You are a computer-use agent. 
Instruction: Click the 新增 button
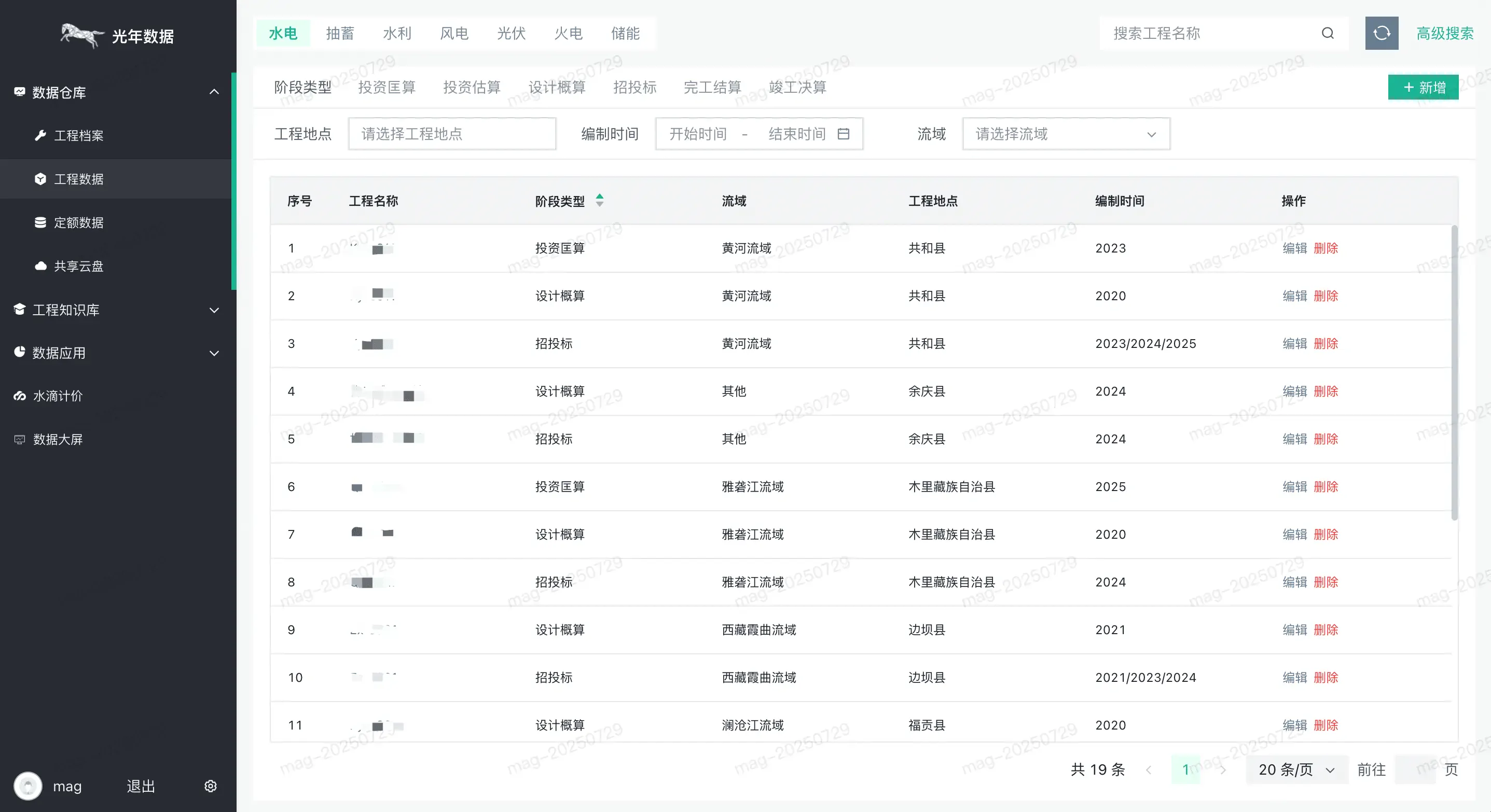[1423, 87]
